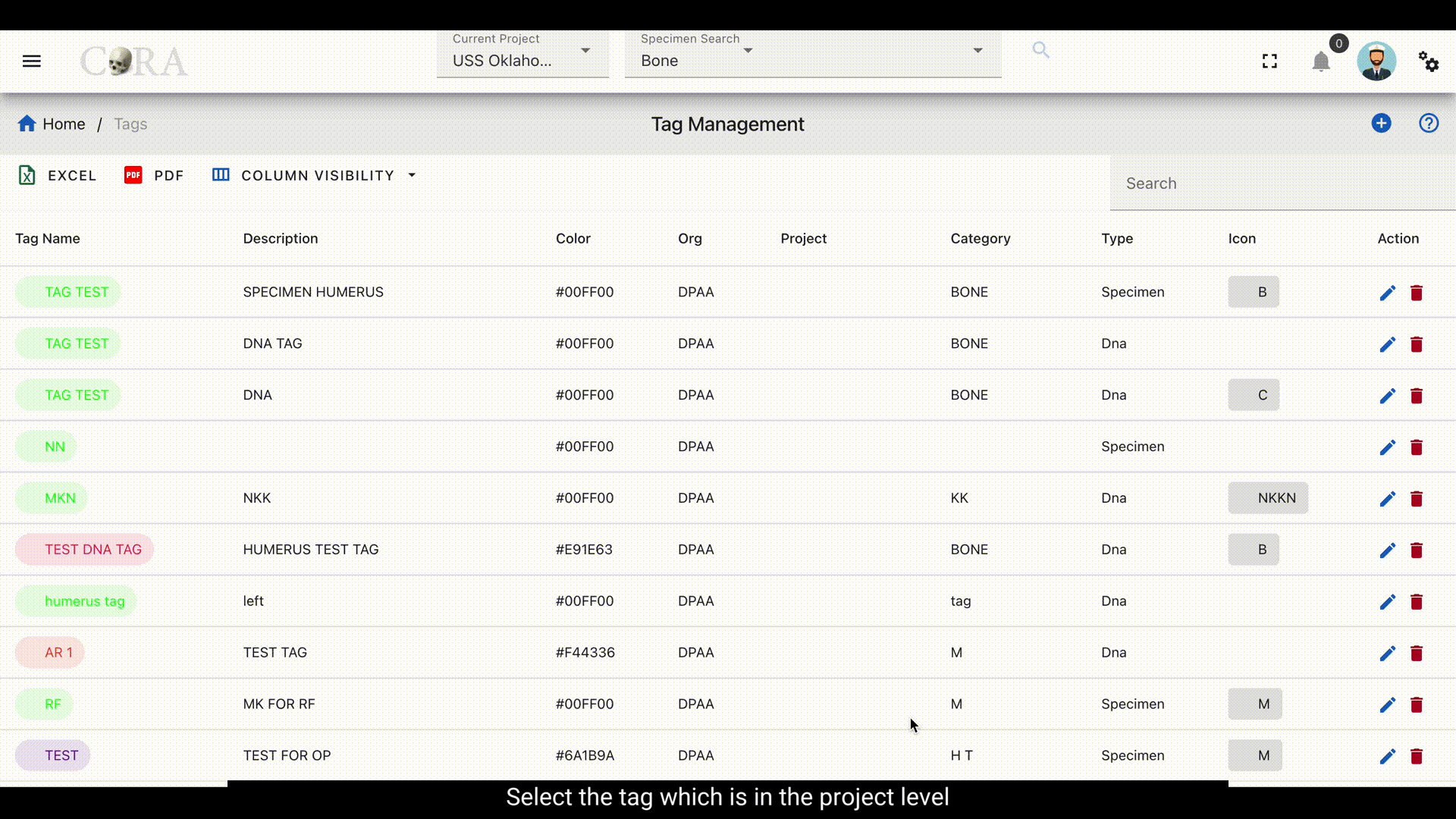
Task: Delete the MKN tag
Action: pos(1416,499)
